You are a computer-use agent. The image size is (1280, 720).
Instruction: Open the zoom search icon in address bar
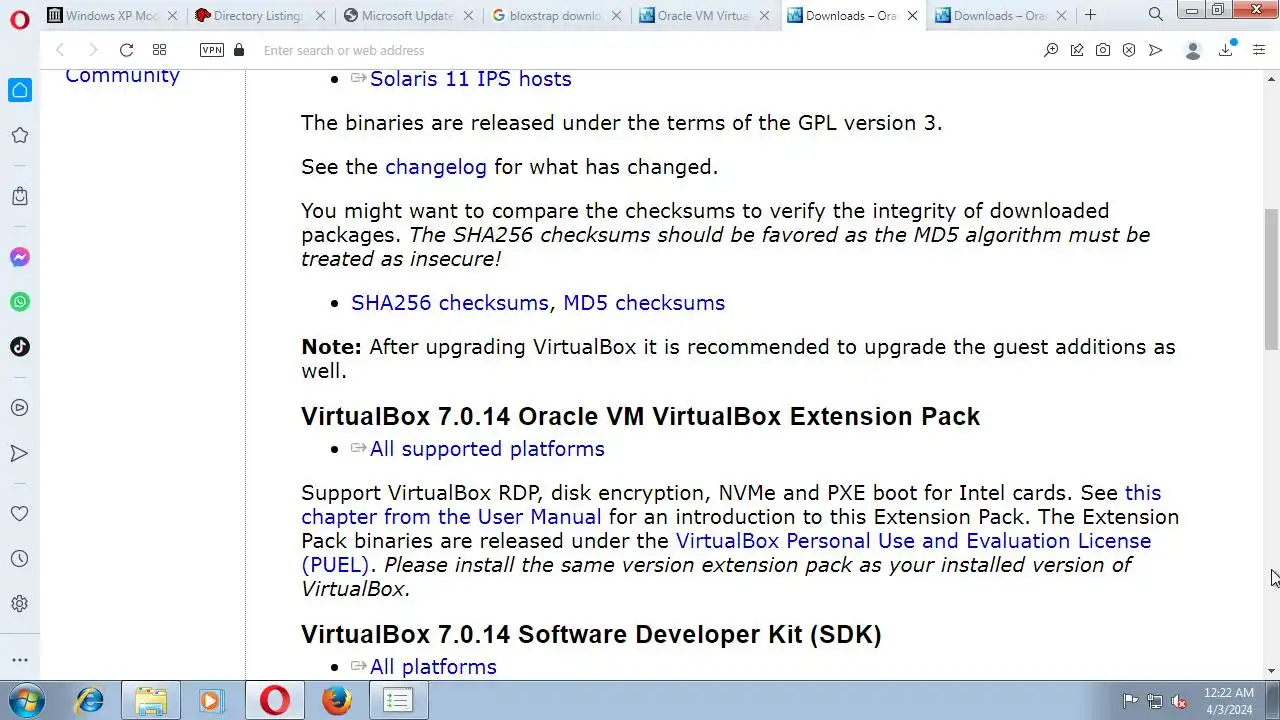pos(1051,50)
